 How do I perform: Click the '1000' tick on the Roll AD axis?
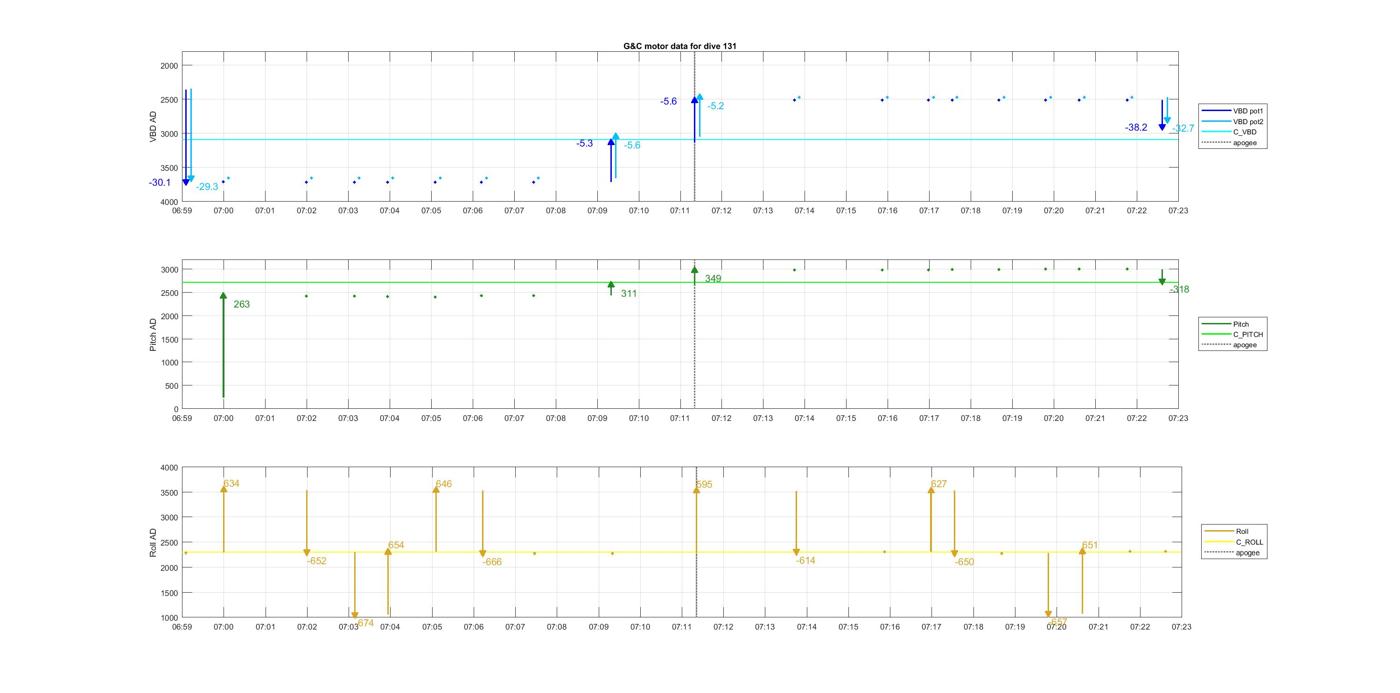click(167, 618)
